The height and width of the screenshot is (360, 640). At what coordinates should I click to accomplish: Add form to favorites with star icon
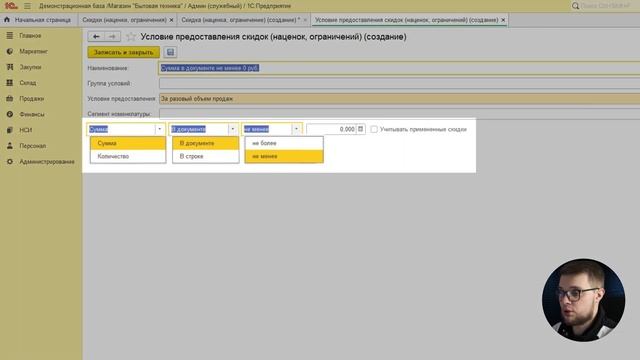click(x=131, y=37)
